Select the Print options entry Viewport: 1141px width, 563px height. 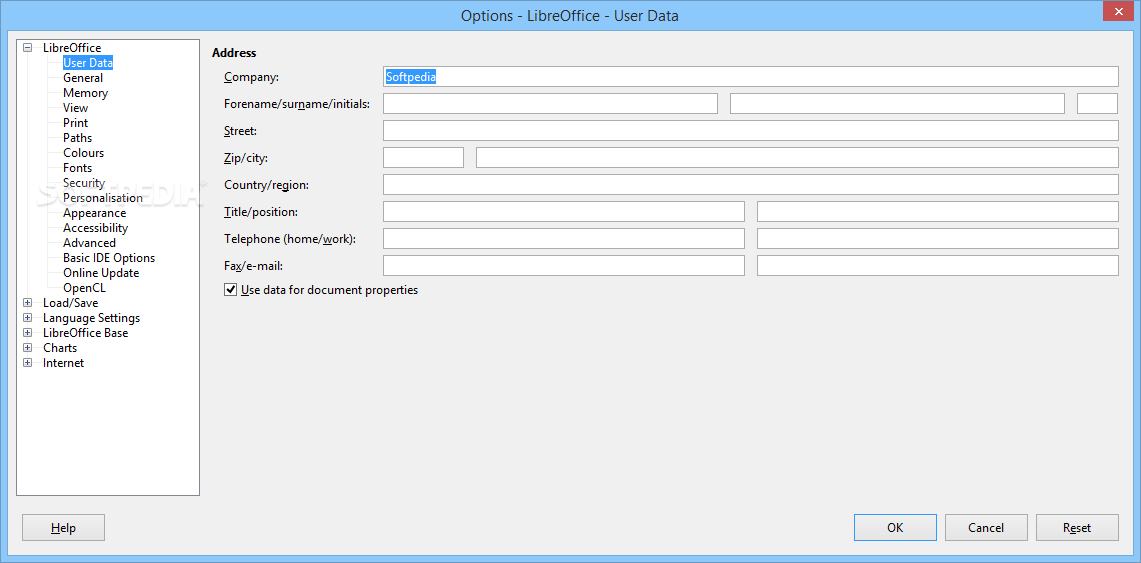tap(76, 123)
